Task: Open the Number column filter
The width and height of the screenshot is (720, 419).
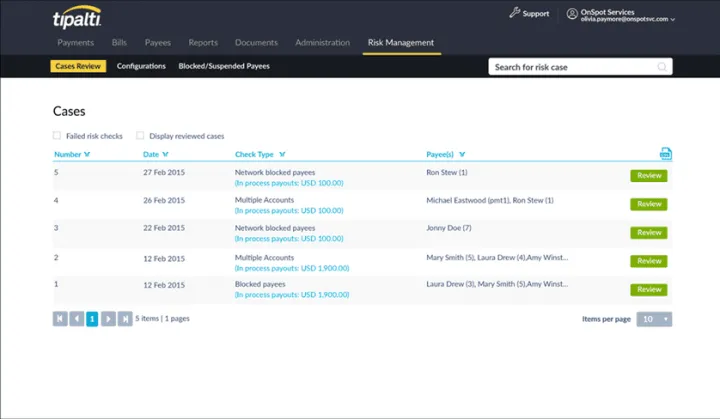Action: [88, 155]
